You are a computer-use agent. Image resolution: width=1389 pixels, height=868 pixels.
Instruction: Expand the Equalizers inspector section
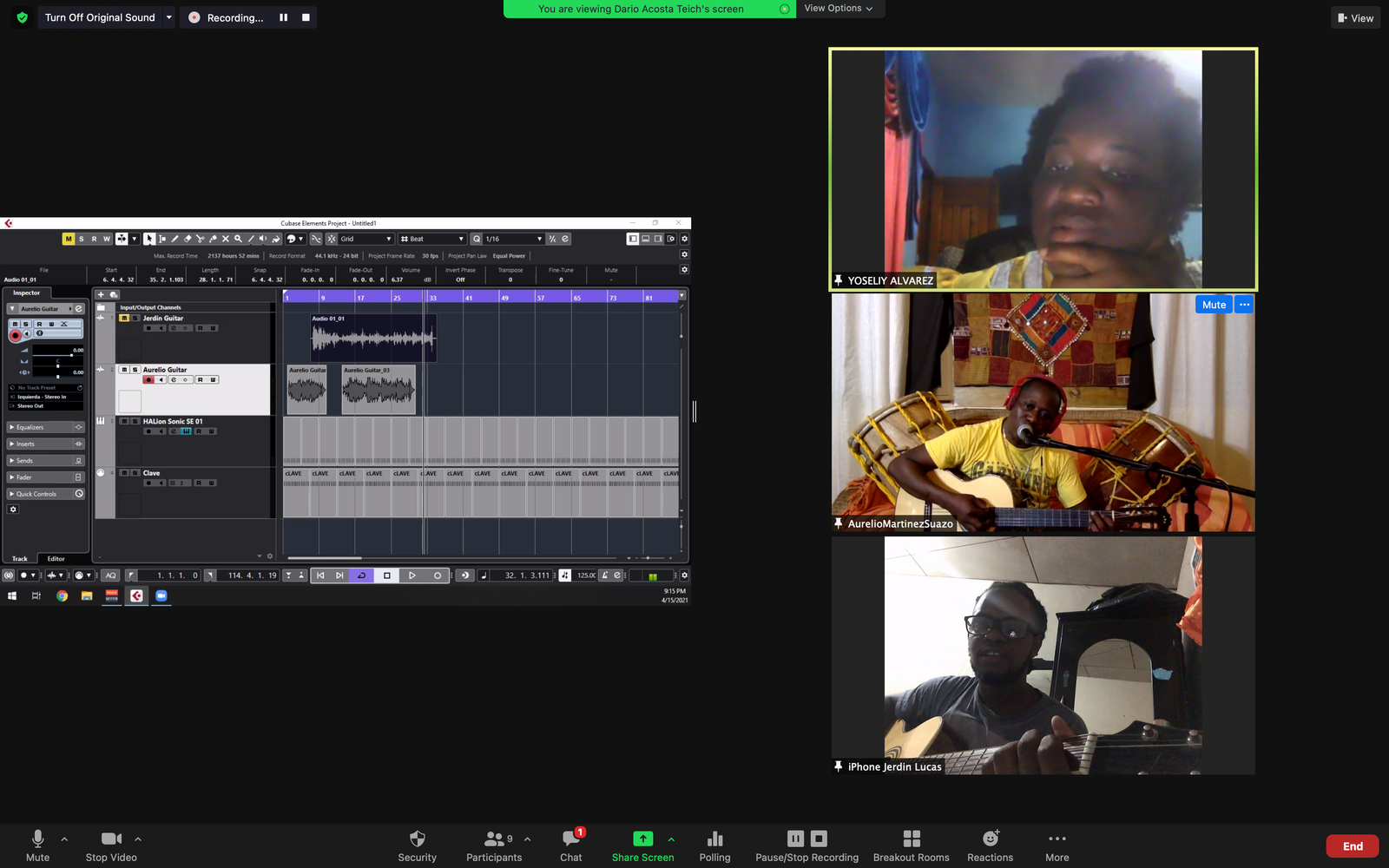[45, 427]
